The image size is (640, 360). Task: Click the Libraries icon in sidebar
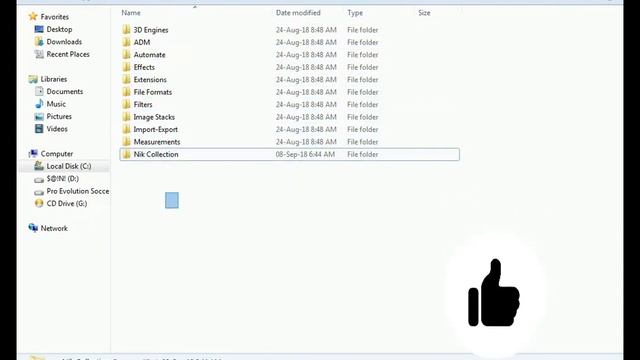tap(33, 79)
